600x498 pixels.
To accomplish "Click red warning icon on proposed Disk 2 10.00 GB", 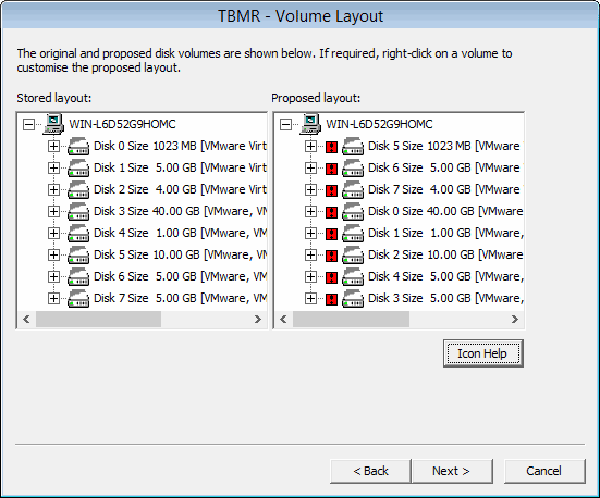I will [332, 256].
